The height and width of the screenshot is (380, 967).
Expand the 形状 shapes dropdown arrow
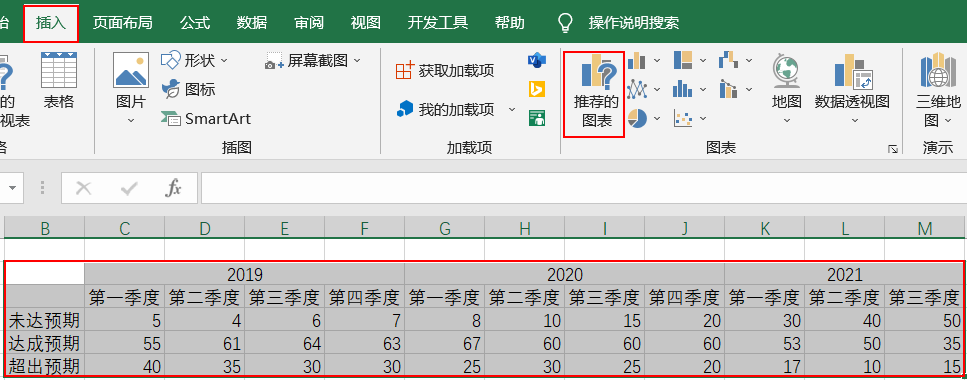(x=224, y=60)
